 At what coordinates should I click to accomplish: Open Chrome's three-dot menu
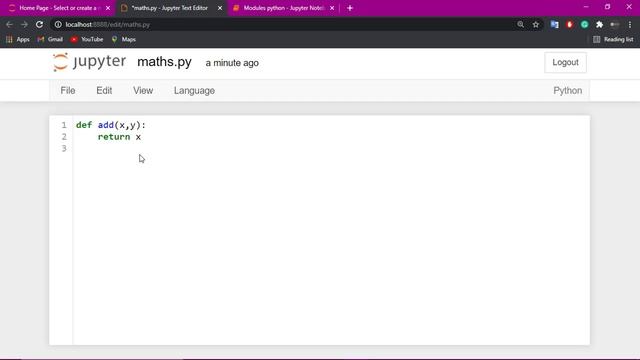[x=630, y=24]
